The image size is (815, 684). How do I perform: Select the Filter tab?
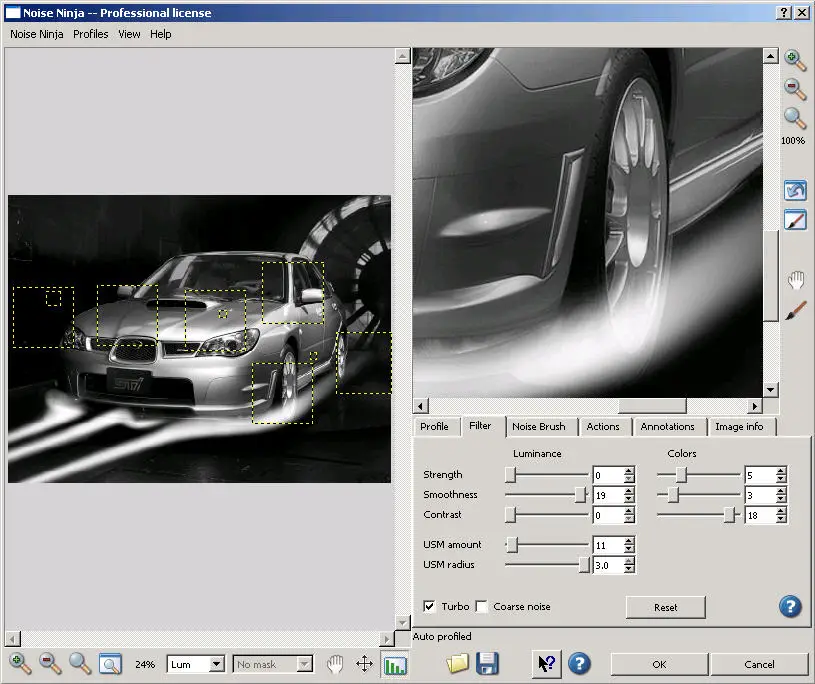[x=480, y=426]
